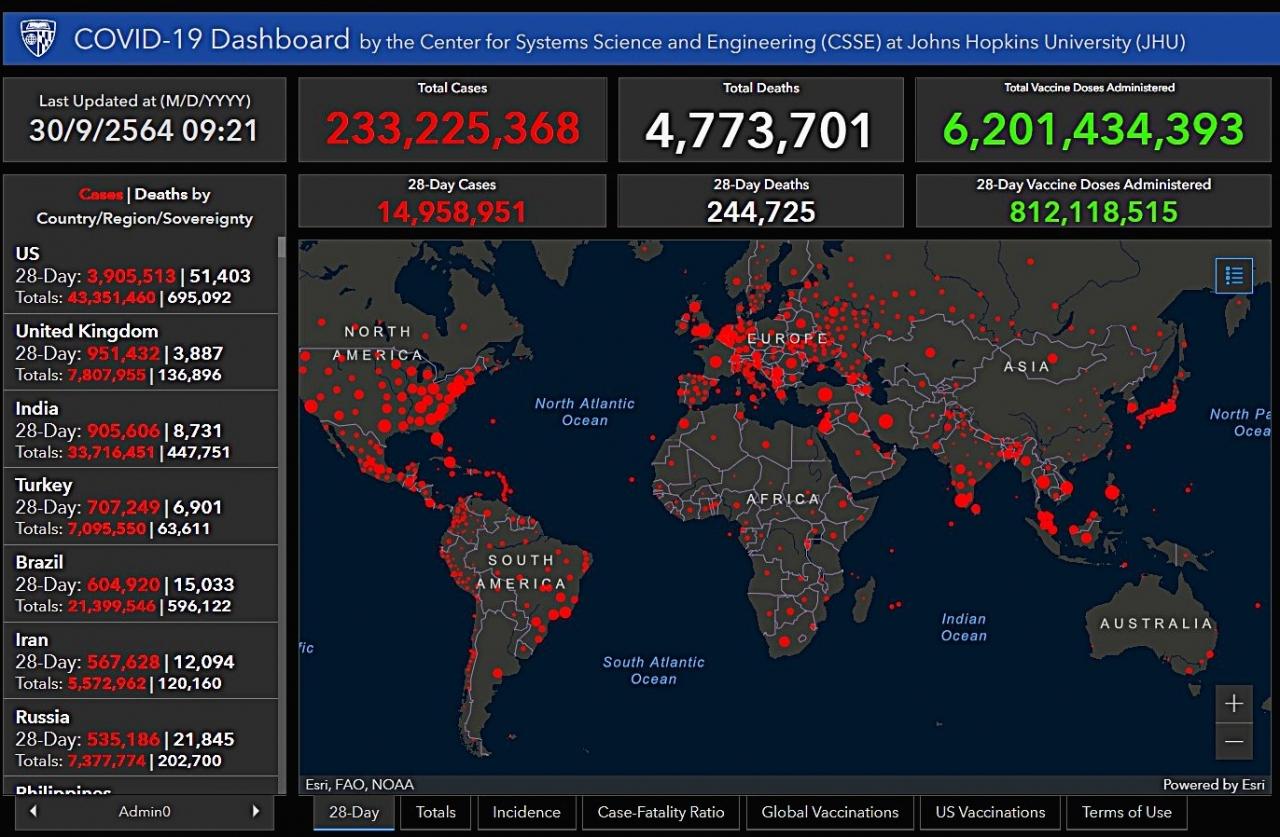View the US Vaccinations tab
This screenshot has height=837, width=1280.
click(990, 812)
